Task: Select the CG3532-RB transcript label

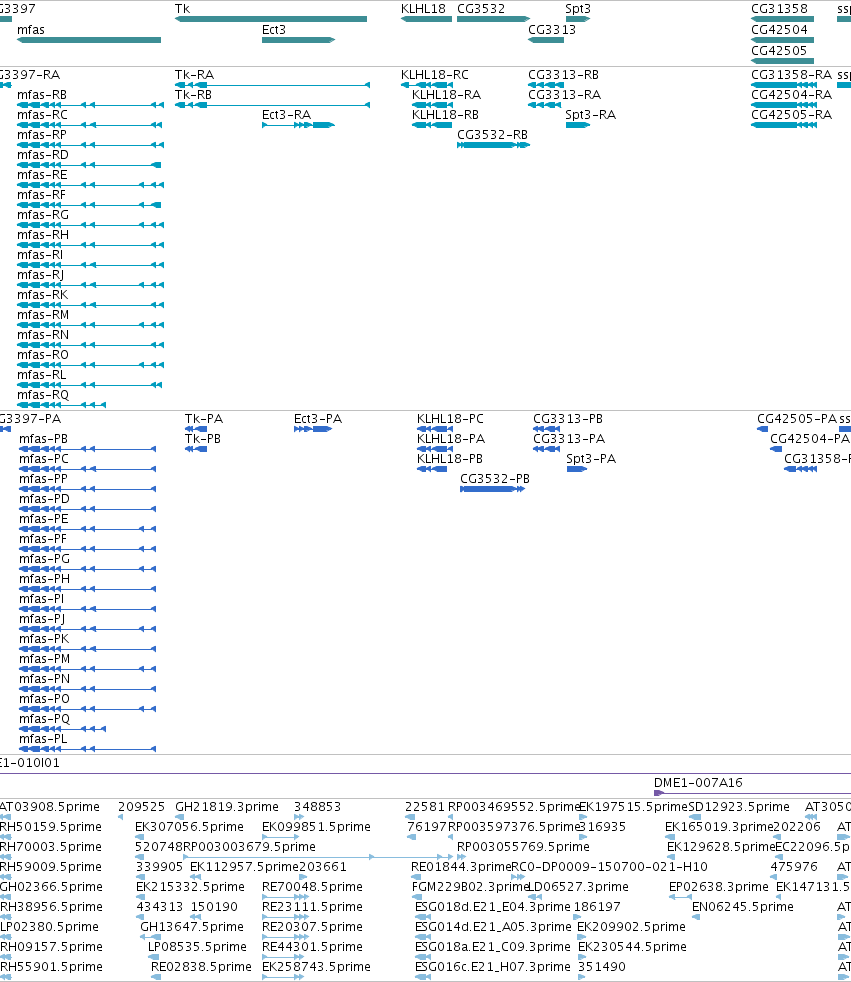Action: point(493,135)
